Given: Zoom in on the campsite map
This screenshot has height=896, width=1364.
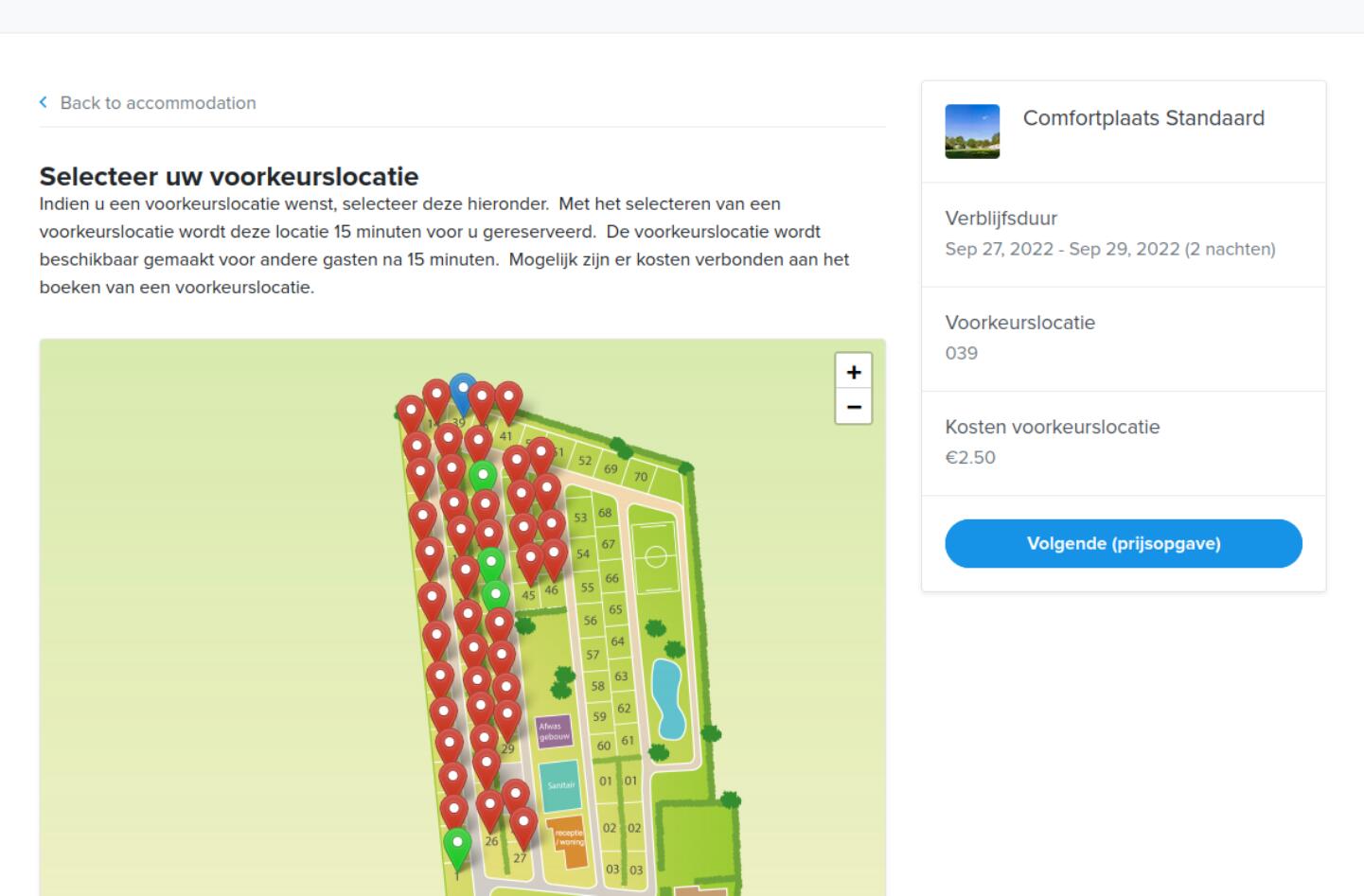Looking at the screenshot, I should (x=853, y=372).
